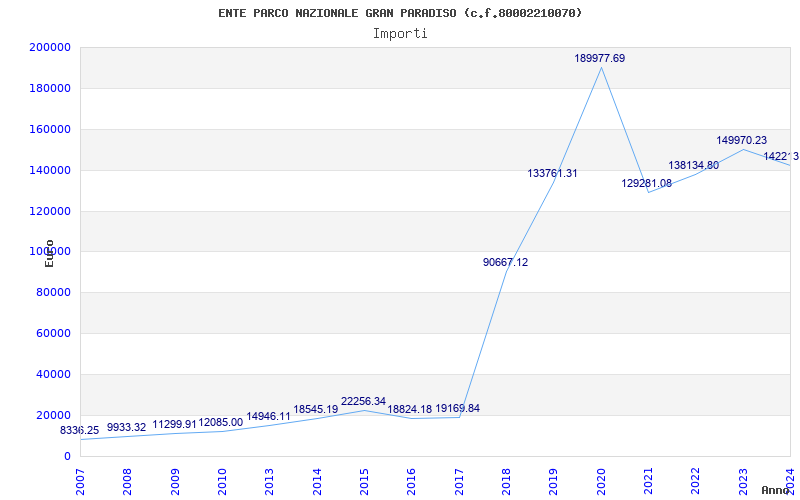Click the 2007 x-axis year label
This screenshot has height=500, width=800.
[80, 482]
